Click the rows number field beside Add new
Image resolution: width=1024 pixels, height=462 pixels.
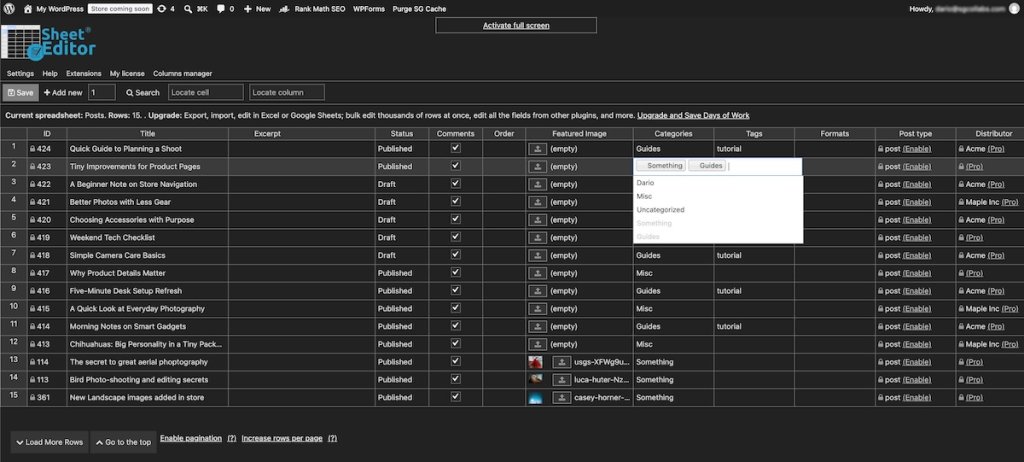click(102, 93)
